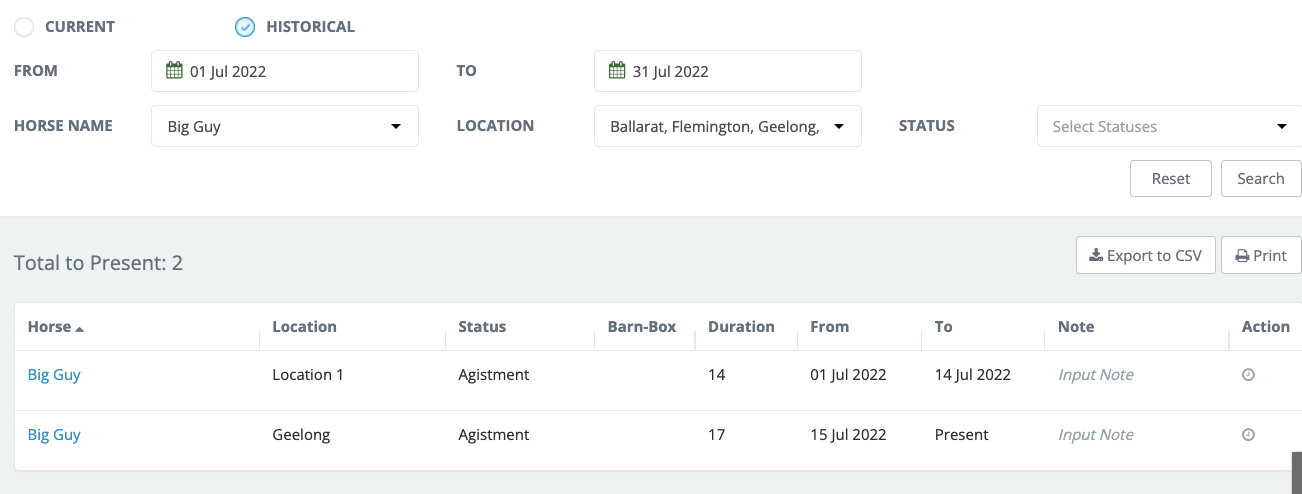Click Input Note field for Location 1 row
1302x494 pixels.
click(x=1095, y=375)
